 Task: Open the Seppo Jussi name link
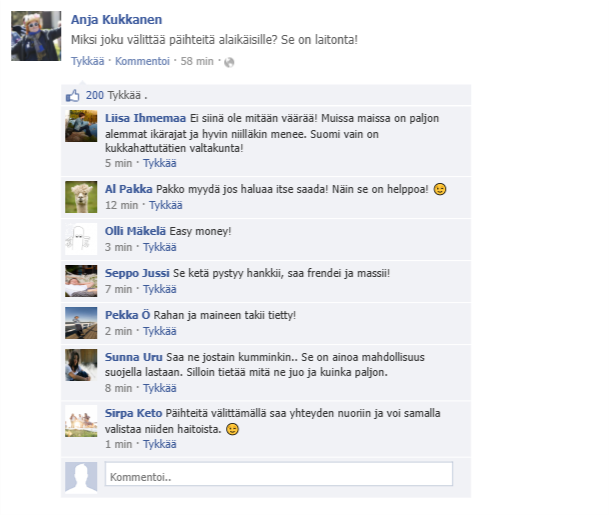pyautogui.click(x=137, y=273)
